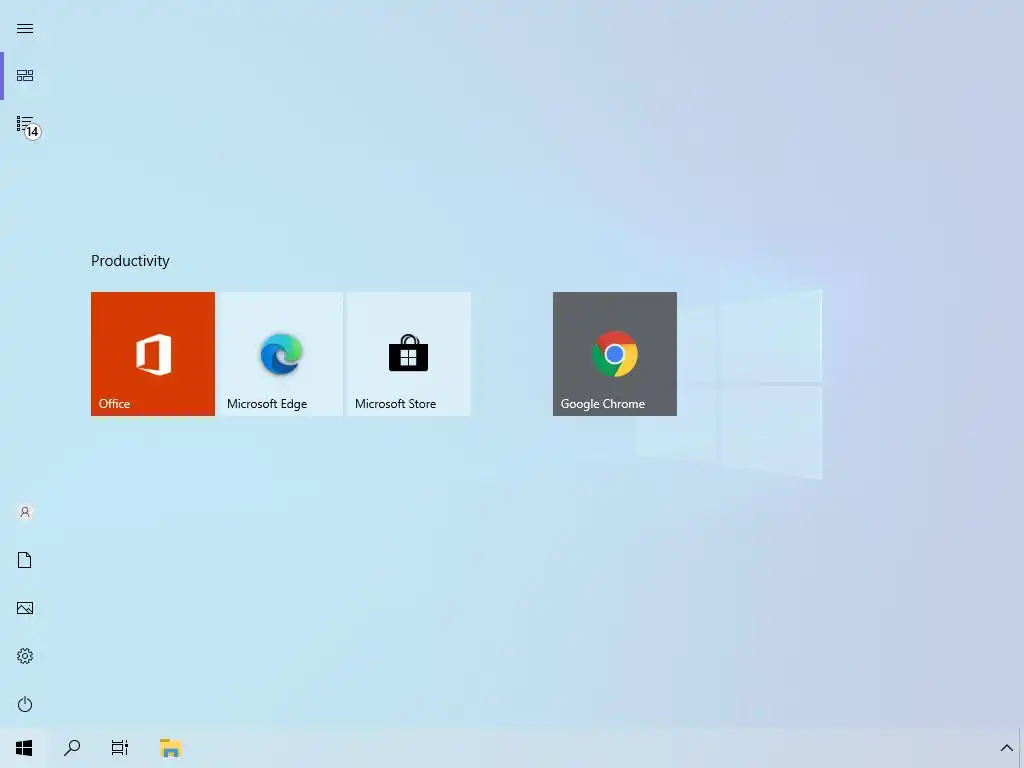Click the Show desktop sliver
The width and height of the screenshot is (1024, 768).
(x=1021, y=748)
